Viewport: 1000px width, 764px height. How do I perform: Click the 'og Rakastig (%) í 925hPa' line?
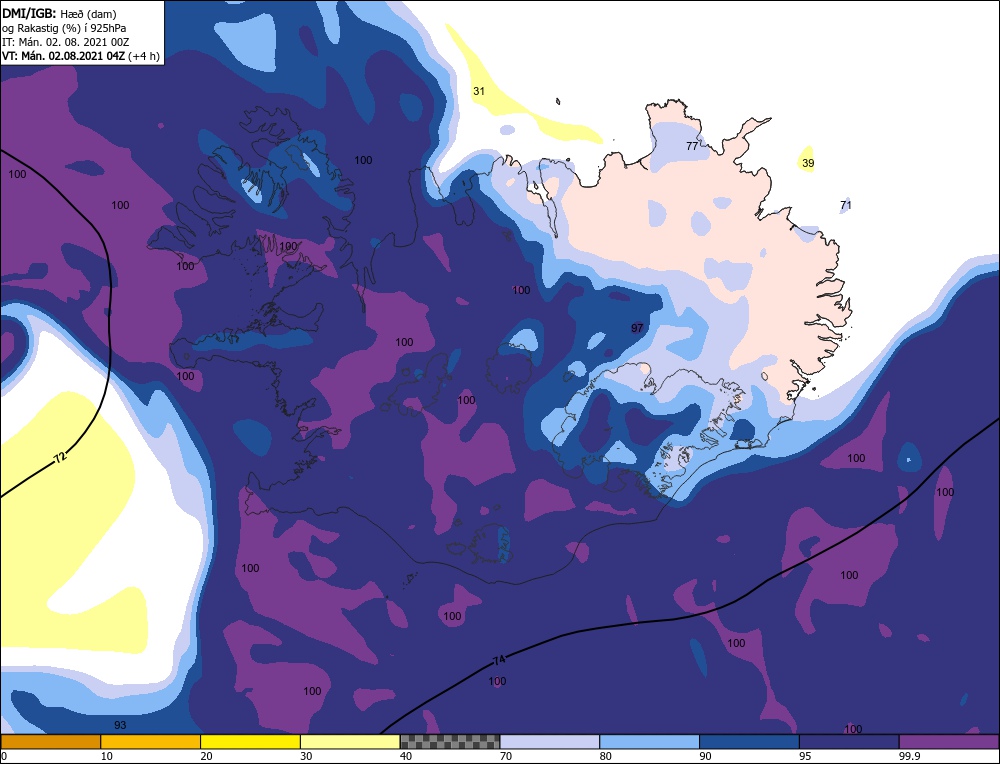(64, 28)
